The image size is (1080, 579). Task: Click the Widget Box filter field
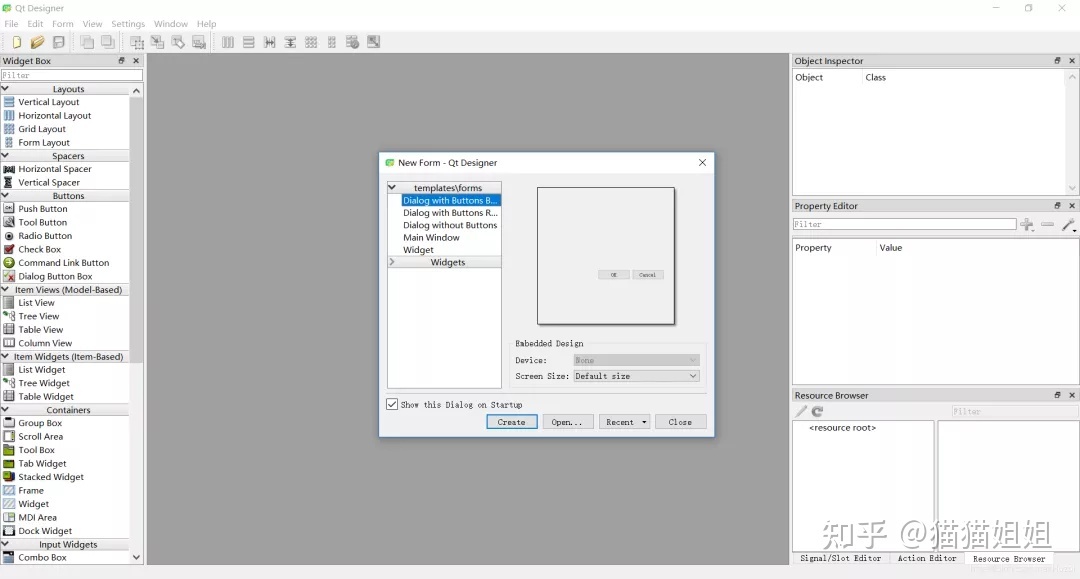tap(72, 75)
